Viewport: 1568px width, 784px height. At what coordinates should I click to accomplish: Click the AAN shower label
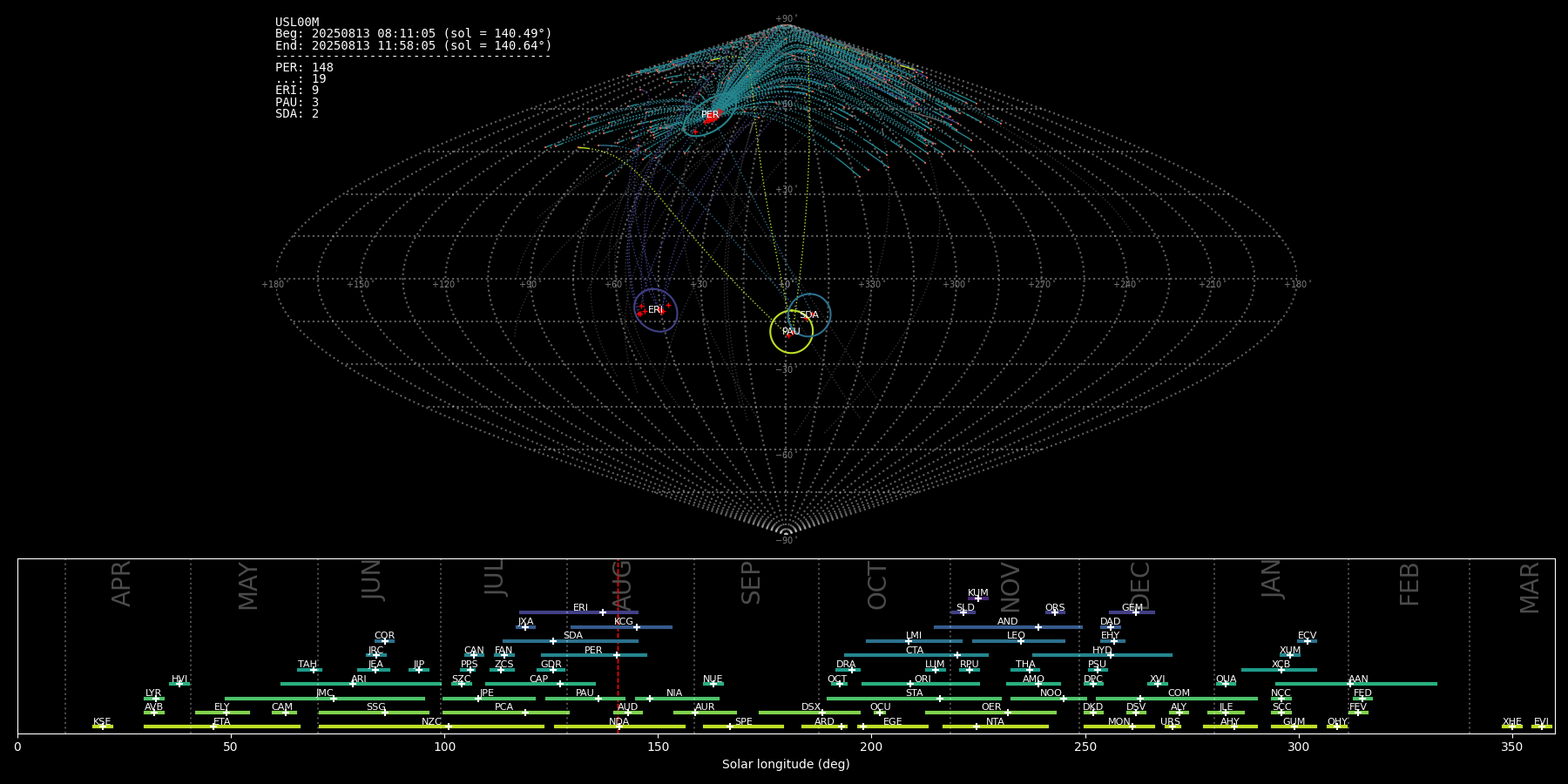tap(1359, 679)
